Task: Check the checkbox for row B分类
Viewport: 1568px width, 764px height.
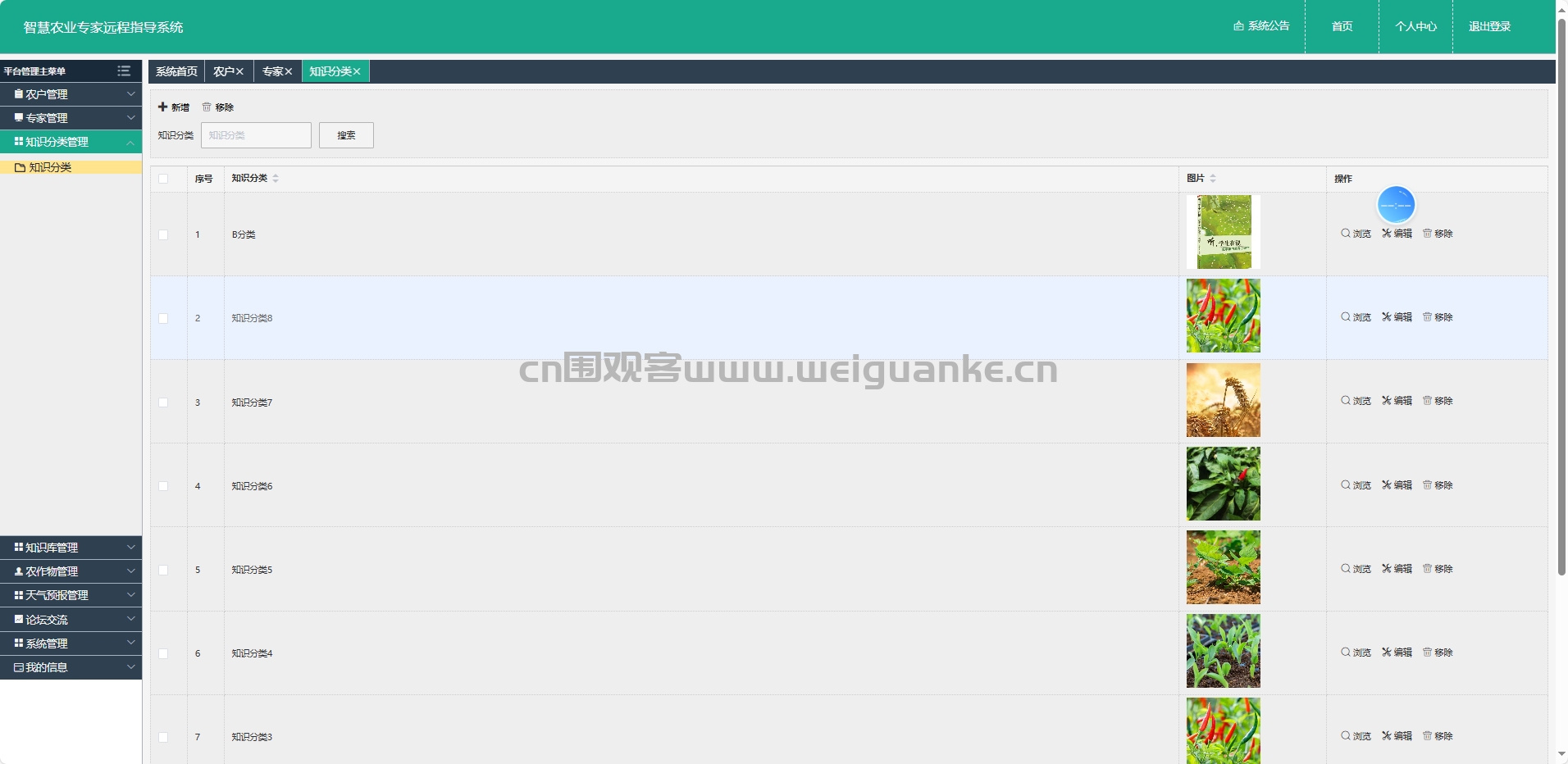Action: 163,234
